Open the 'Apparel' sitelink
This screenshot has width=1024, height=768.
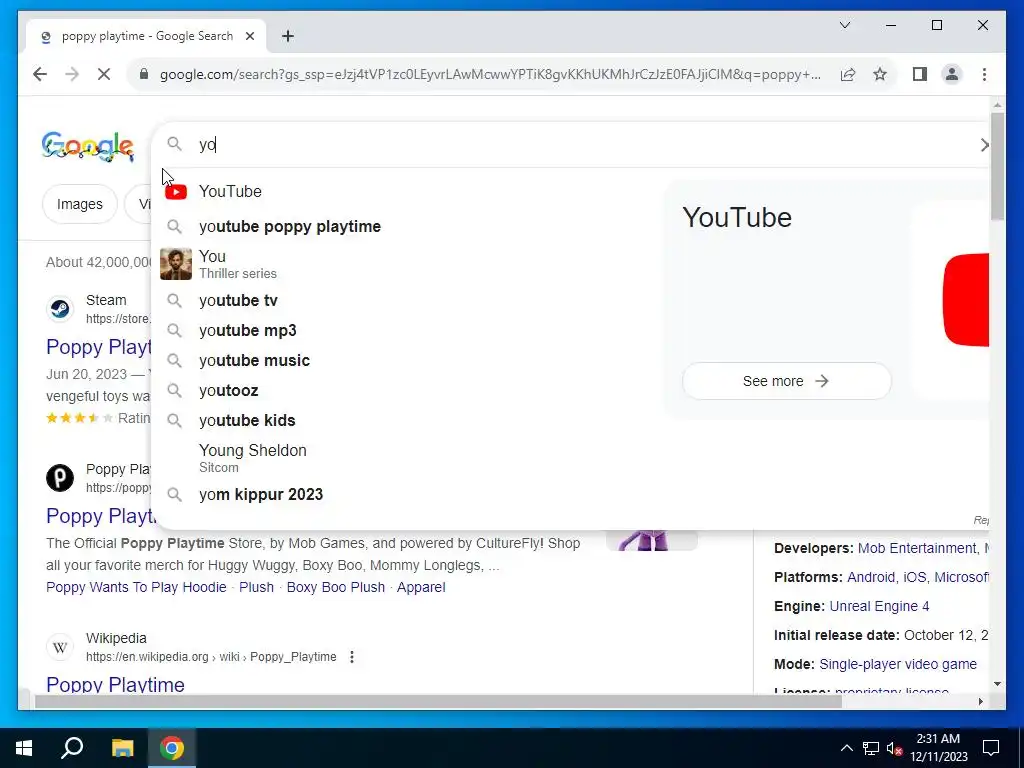point(421,587)
